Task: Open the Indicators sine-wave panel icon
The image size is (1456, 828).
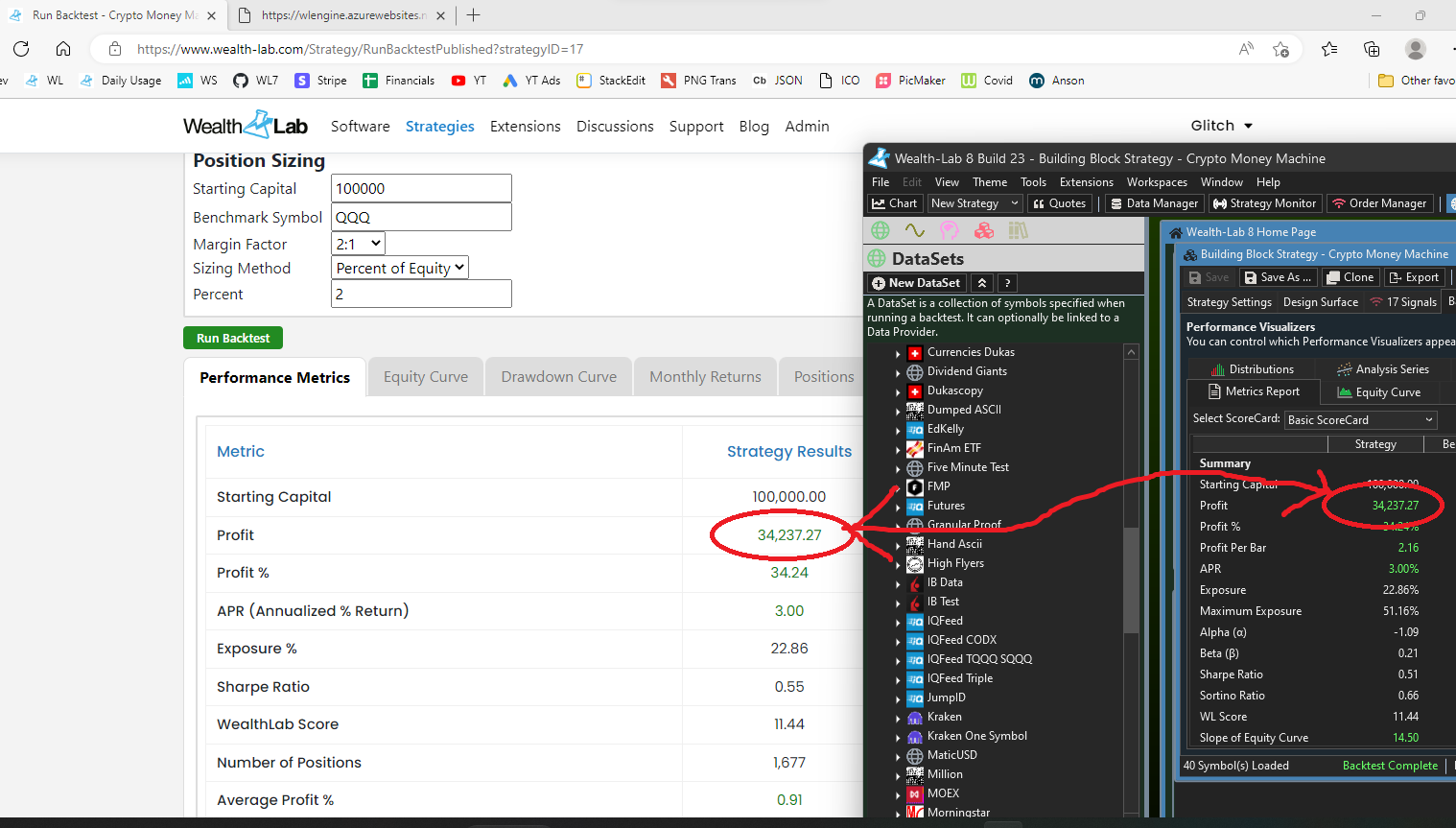Action: pos(915,230)
